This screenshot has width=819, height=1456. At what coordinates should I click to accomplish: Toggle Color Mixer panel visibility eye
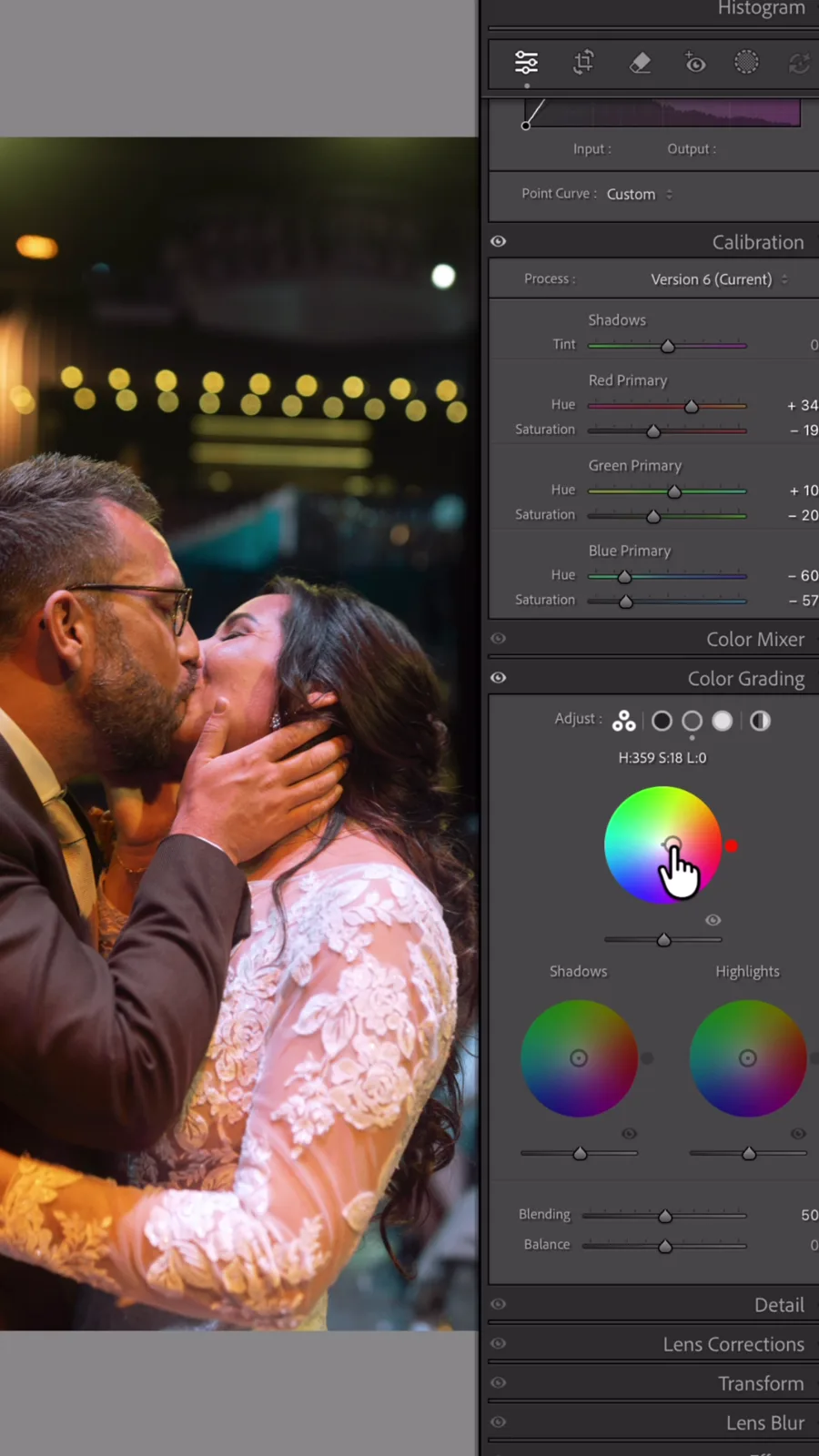click(x=498, y=639)
